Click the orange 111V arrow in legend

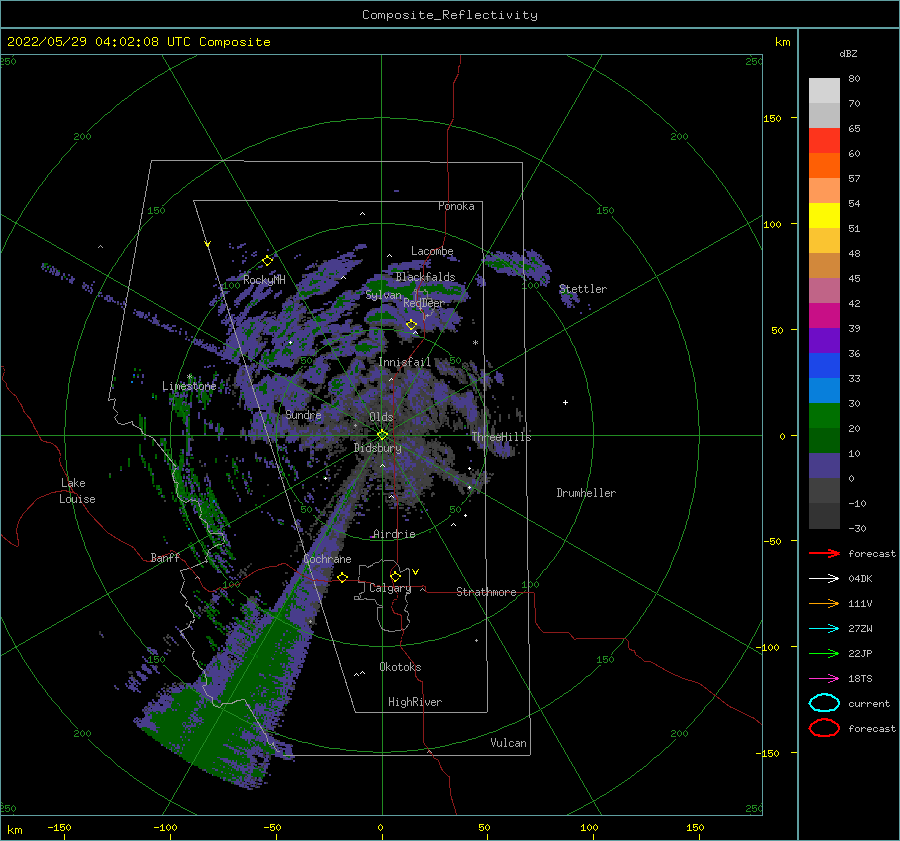click(x=824, y=603)
